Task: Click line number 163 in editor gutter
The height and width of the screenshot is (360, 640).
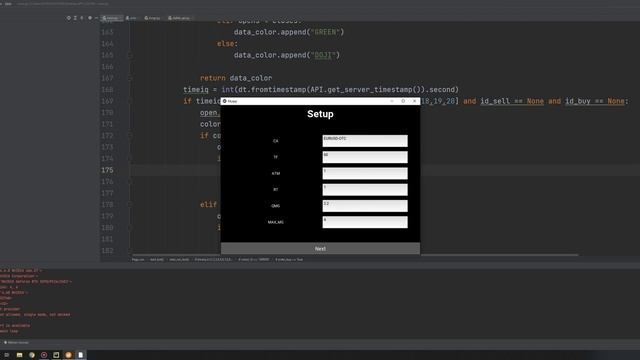Action: point(107,32)
